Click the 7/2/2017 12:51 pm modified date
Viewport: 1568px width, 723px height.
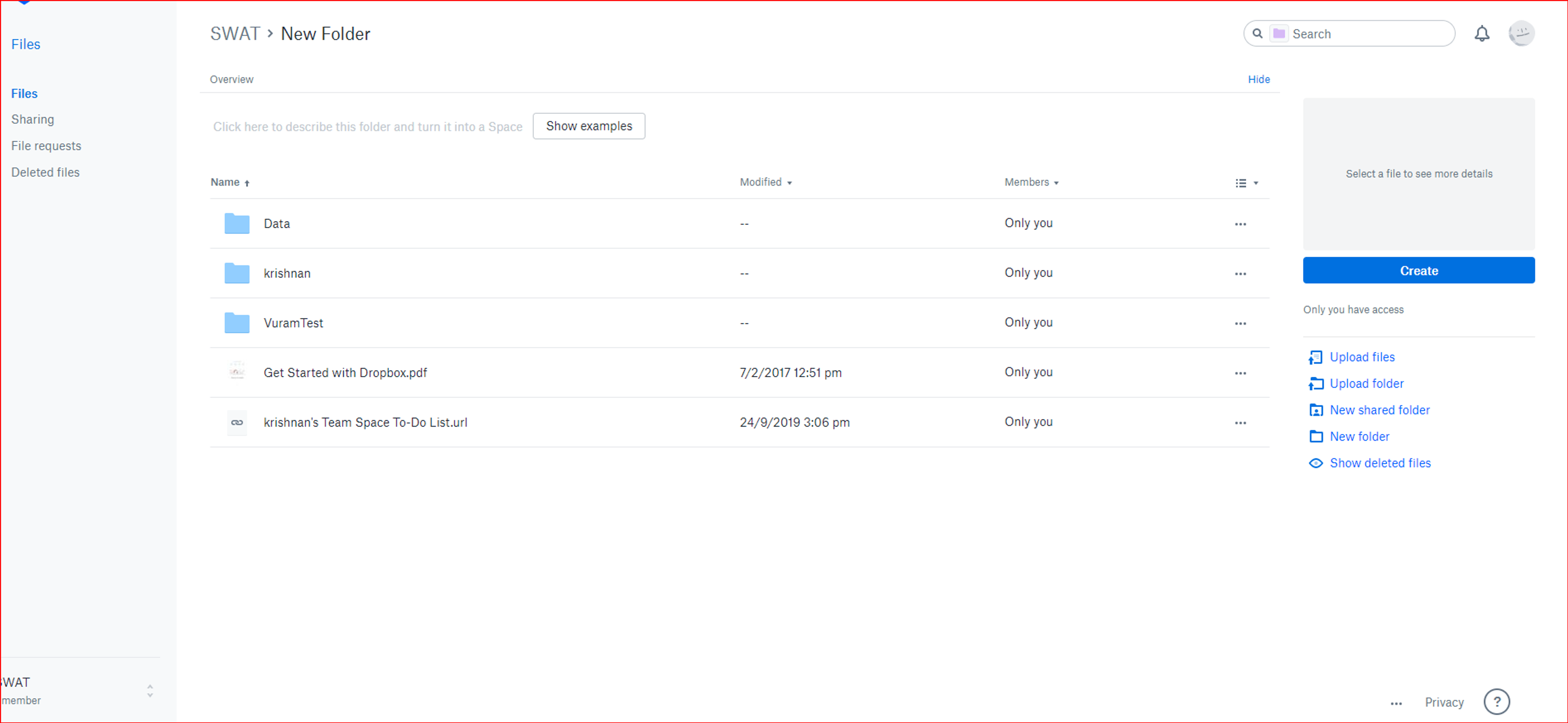(790, 372)
